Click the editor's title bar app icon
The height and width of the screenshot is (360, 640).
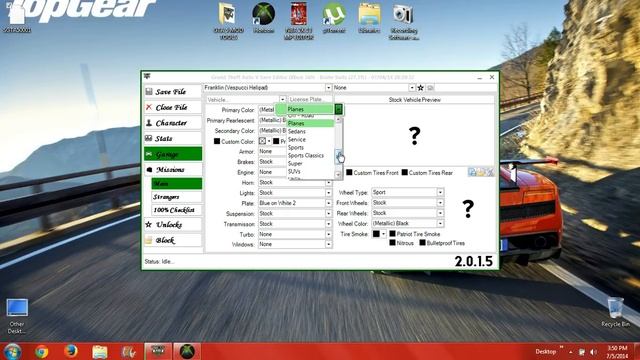click(x=147, y=76)
